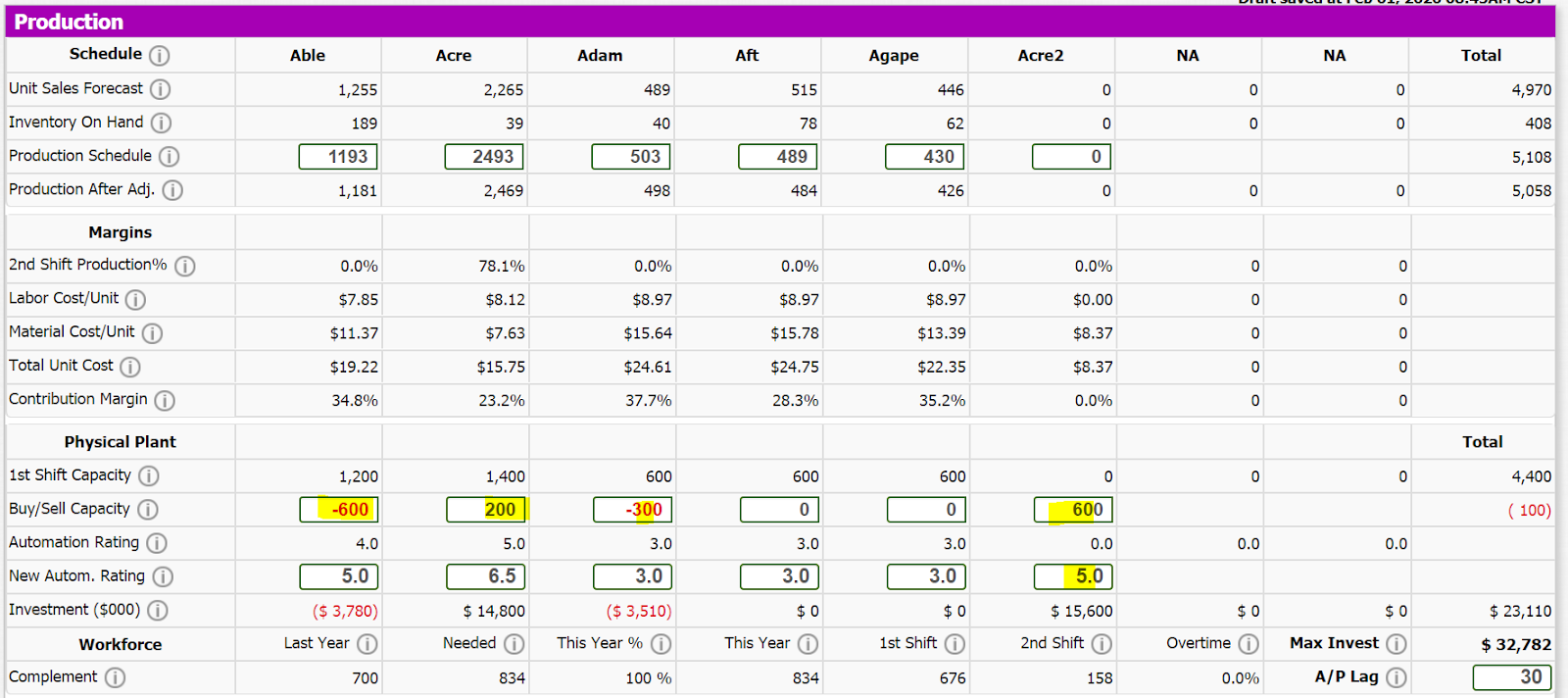Click info icon next to Complement

115,677
